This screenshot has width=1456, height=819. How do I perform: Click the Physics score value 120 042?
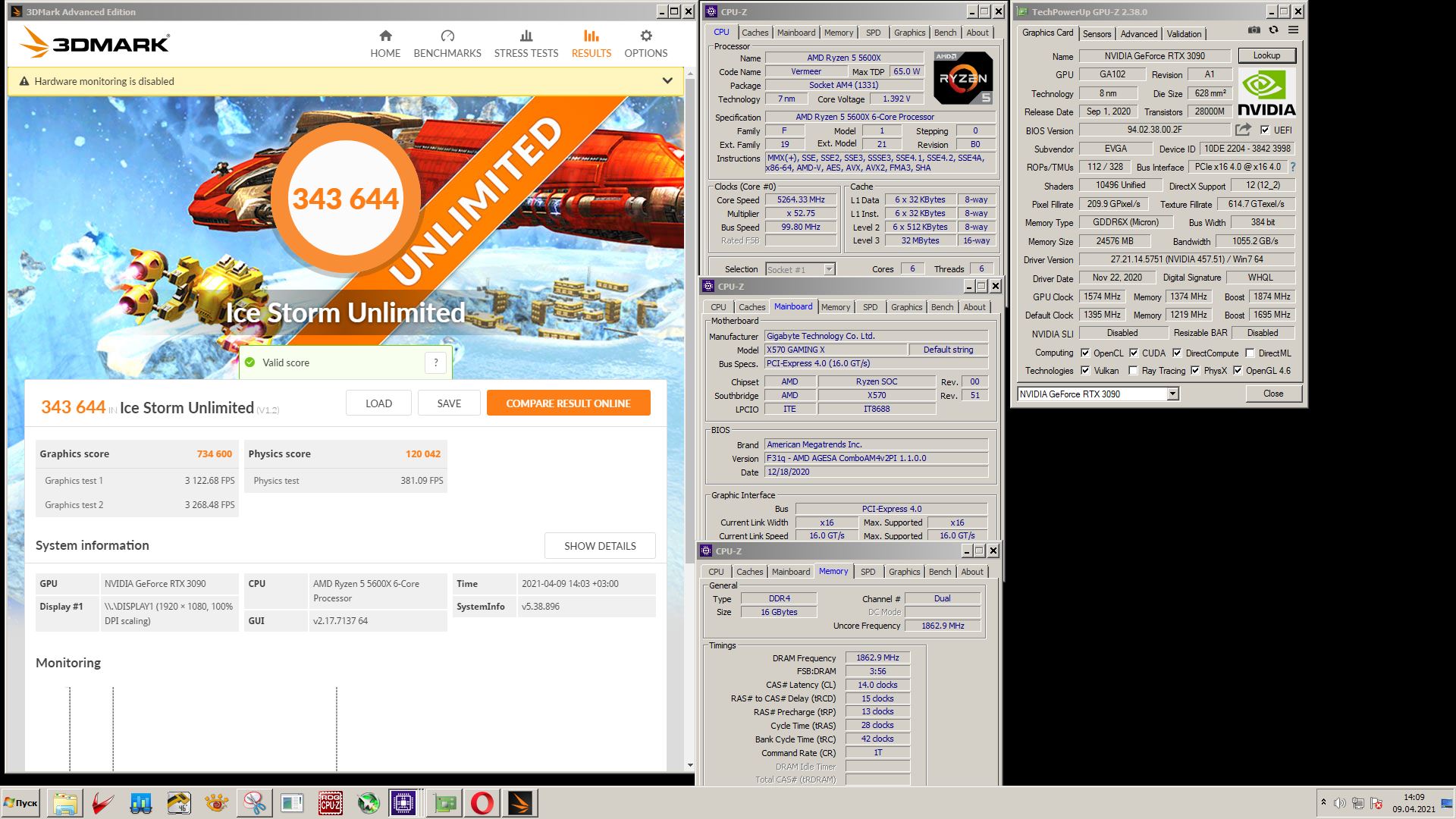point(423,454)
